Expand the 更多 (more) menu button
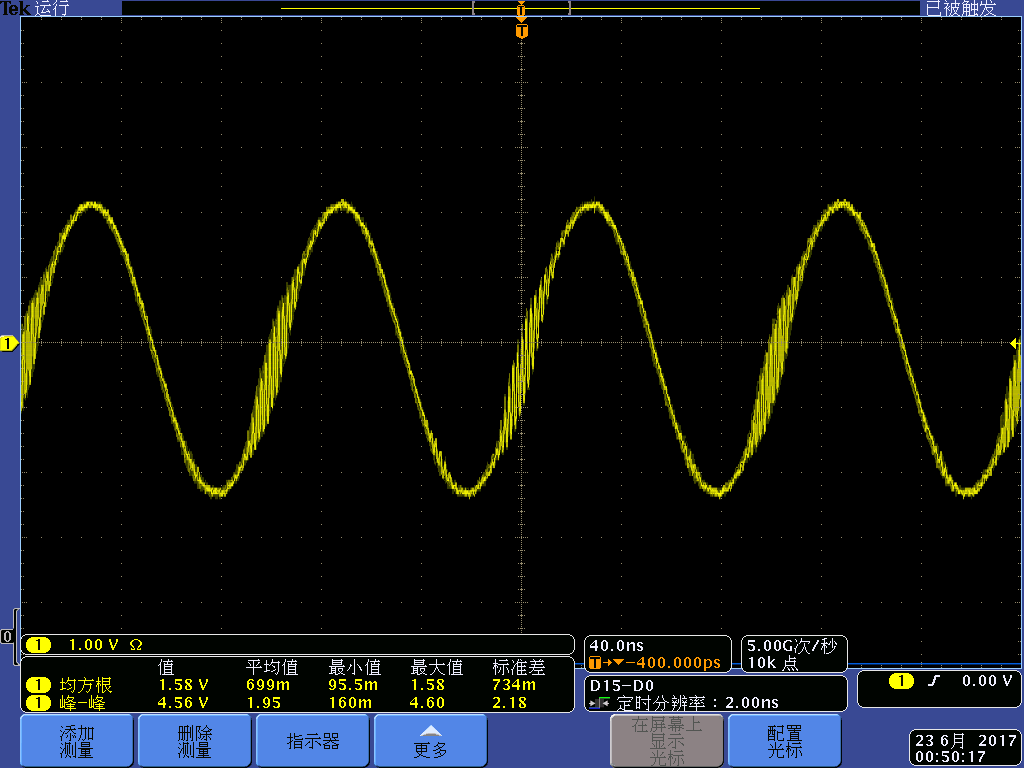 coord(430,741)
